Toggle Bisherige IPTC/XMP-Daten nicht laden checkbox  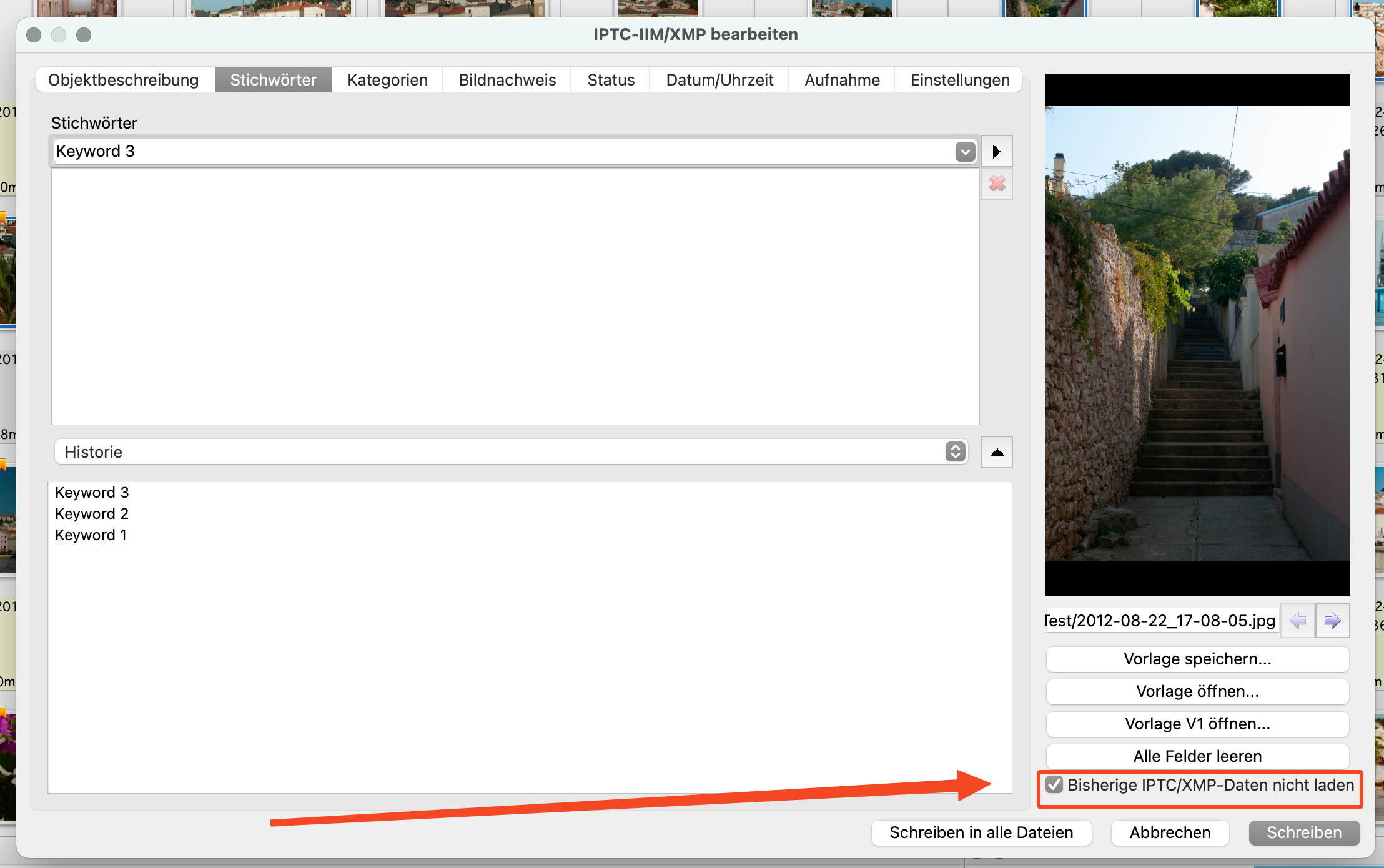click(1055, 785)
